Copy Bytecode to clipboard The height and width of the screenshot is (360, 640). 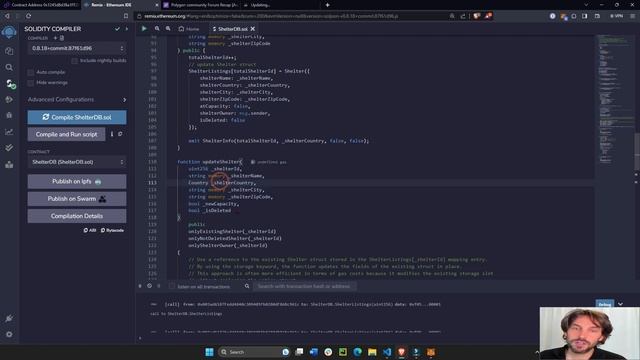[112, 230]
